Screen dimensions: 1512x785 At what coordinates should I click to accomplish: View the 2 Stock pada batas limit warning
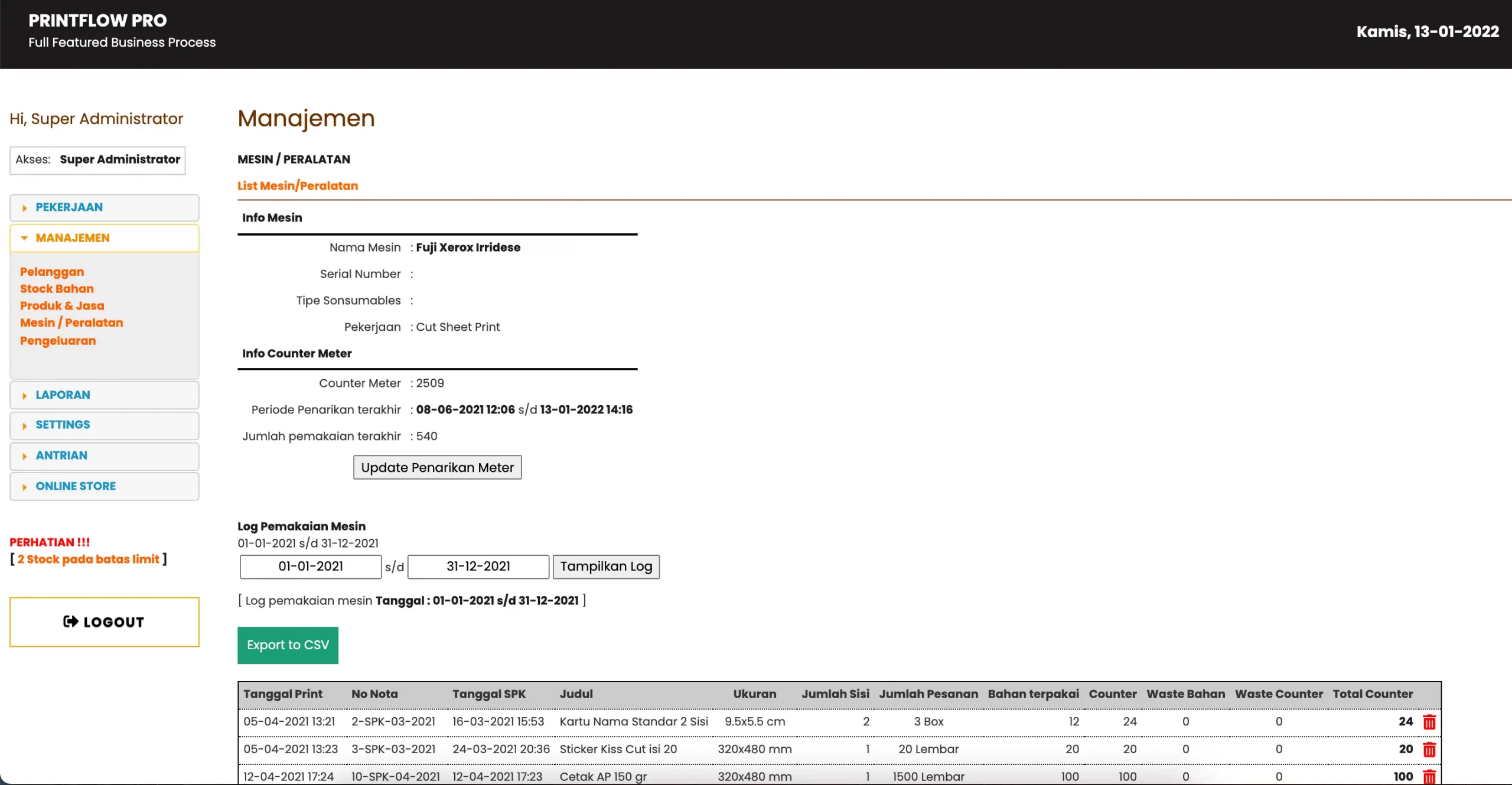click(89, 559)
